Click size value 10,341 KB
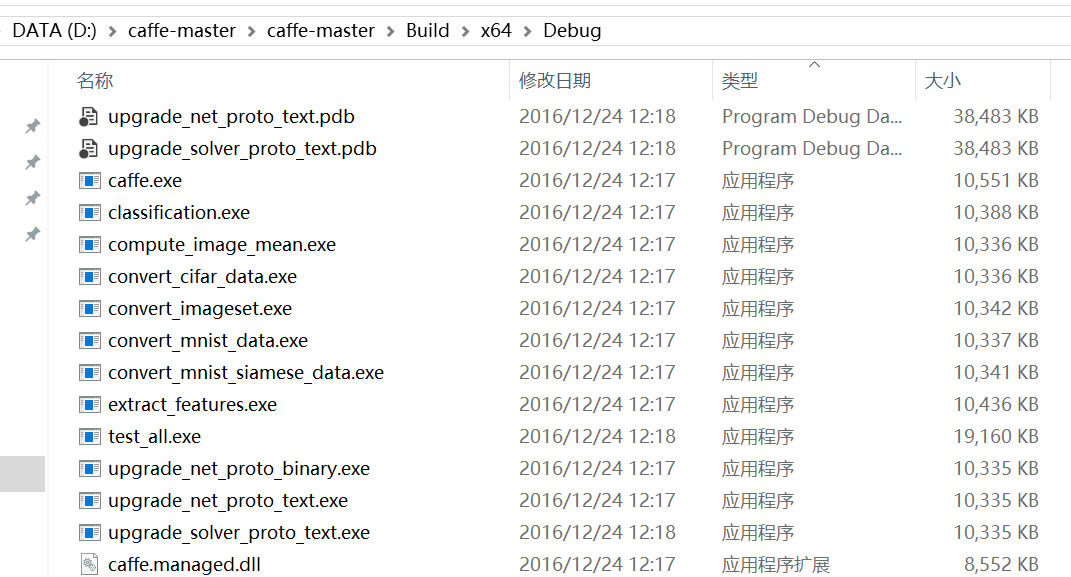The height and width of the screenshot is (577, 1071). click(x=996, y=373)
